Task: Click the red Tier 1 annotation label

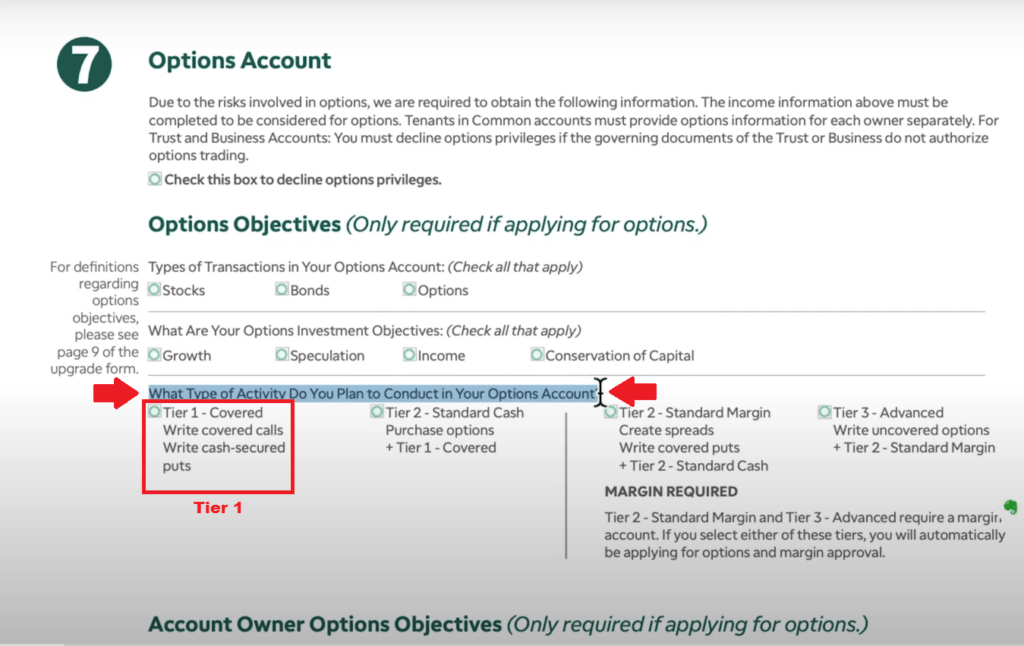Action: (218, 508)
